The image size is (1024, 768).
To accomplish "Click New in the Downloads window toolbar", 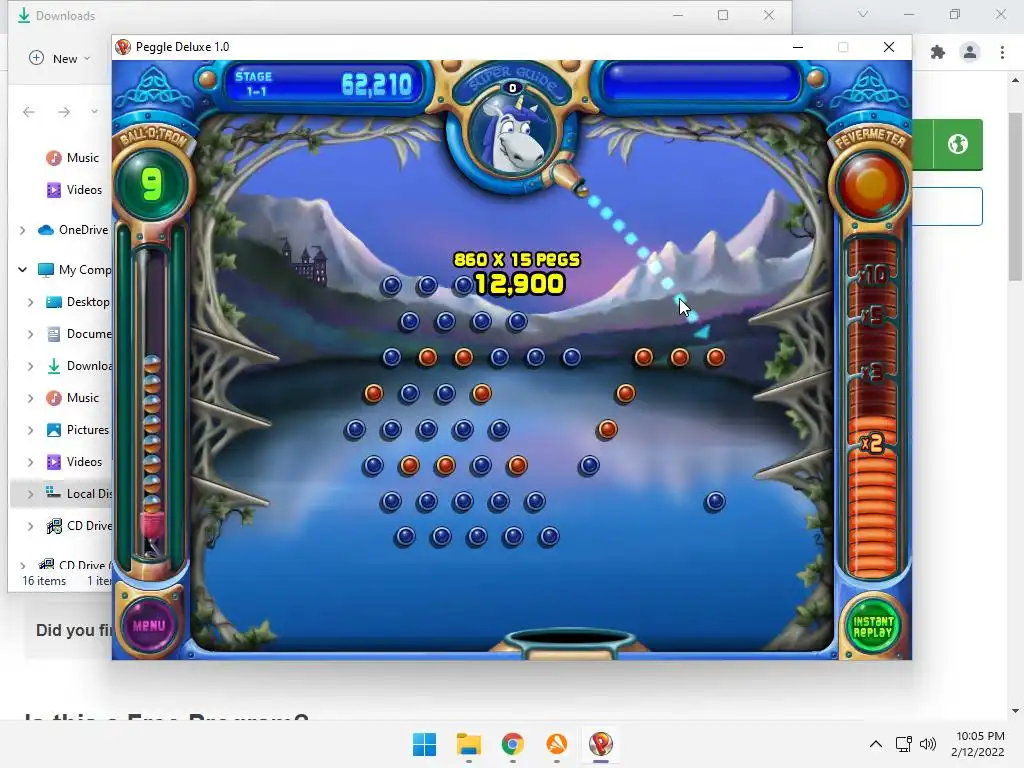I will [x=59, y=58].
